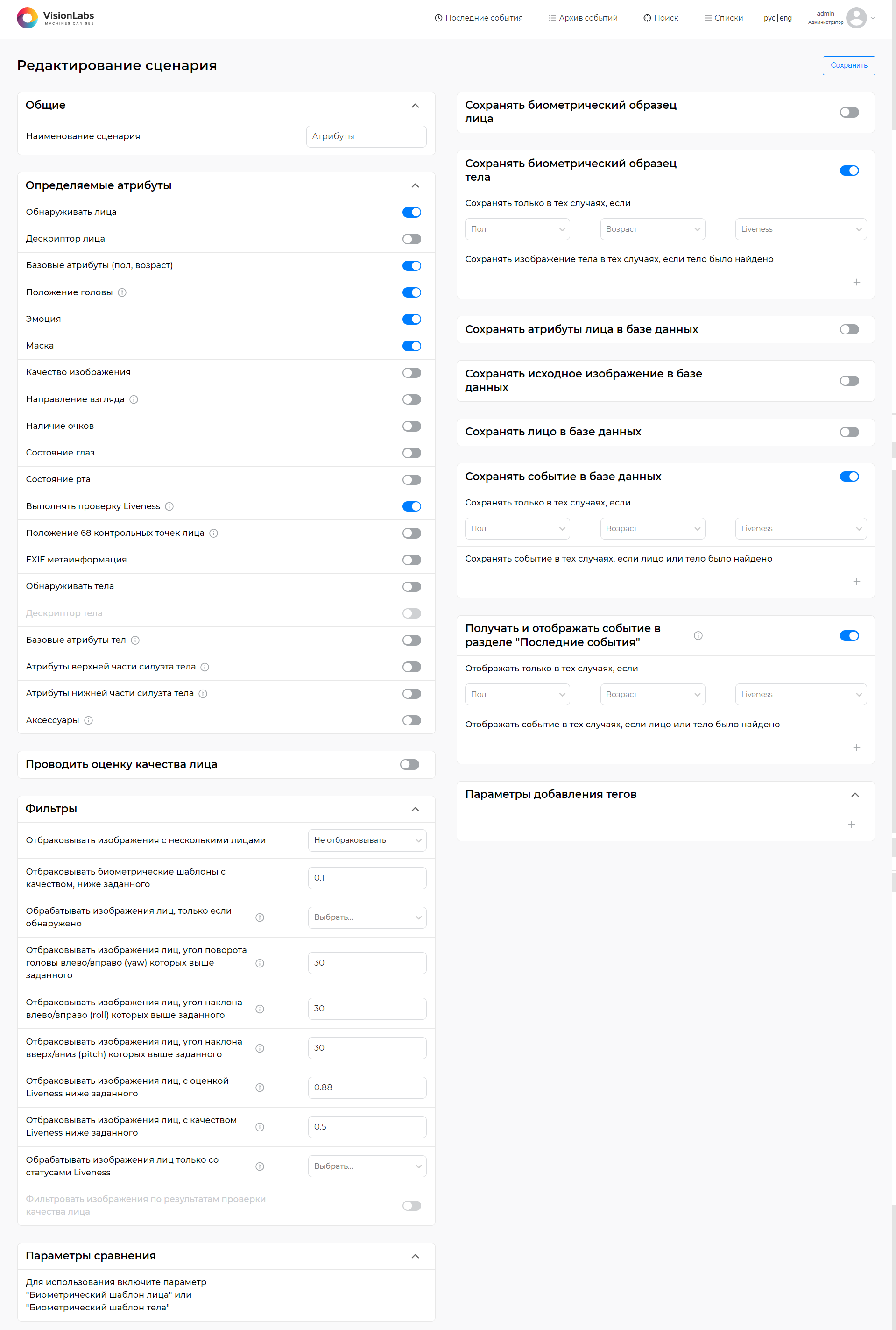Viewport: 896px width, 1330px height.
Task: Open Возраст dropdown under body sample
Action: tap(653, 229)
